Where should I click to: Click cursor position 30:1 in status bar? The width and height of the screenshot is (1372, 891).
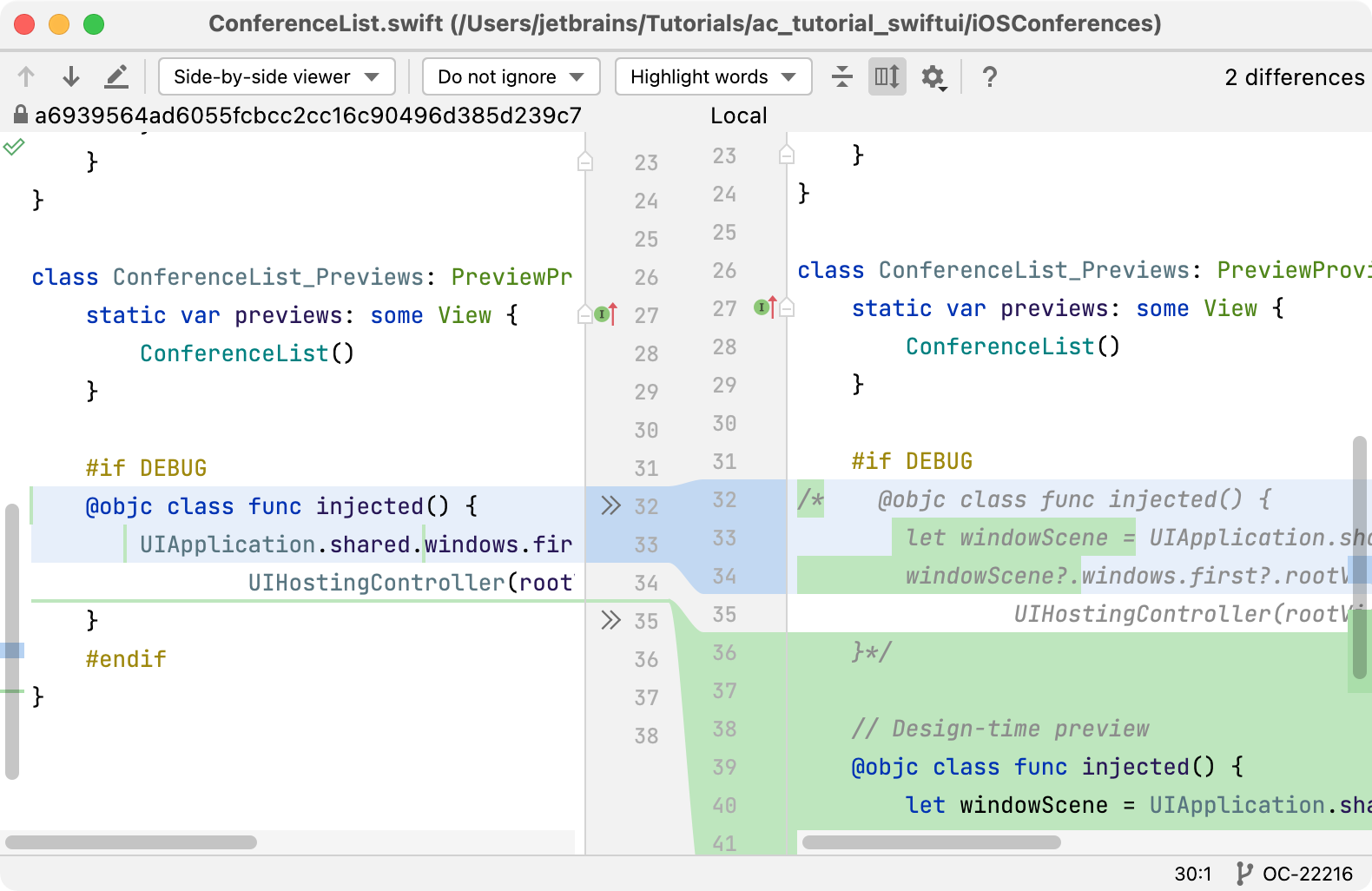(x=1193, y=874)
